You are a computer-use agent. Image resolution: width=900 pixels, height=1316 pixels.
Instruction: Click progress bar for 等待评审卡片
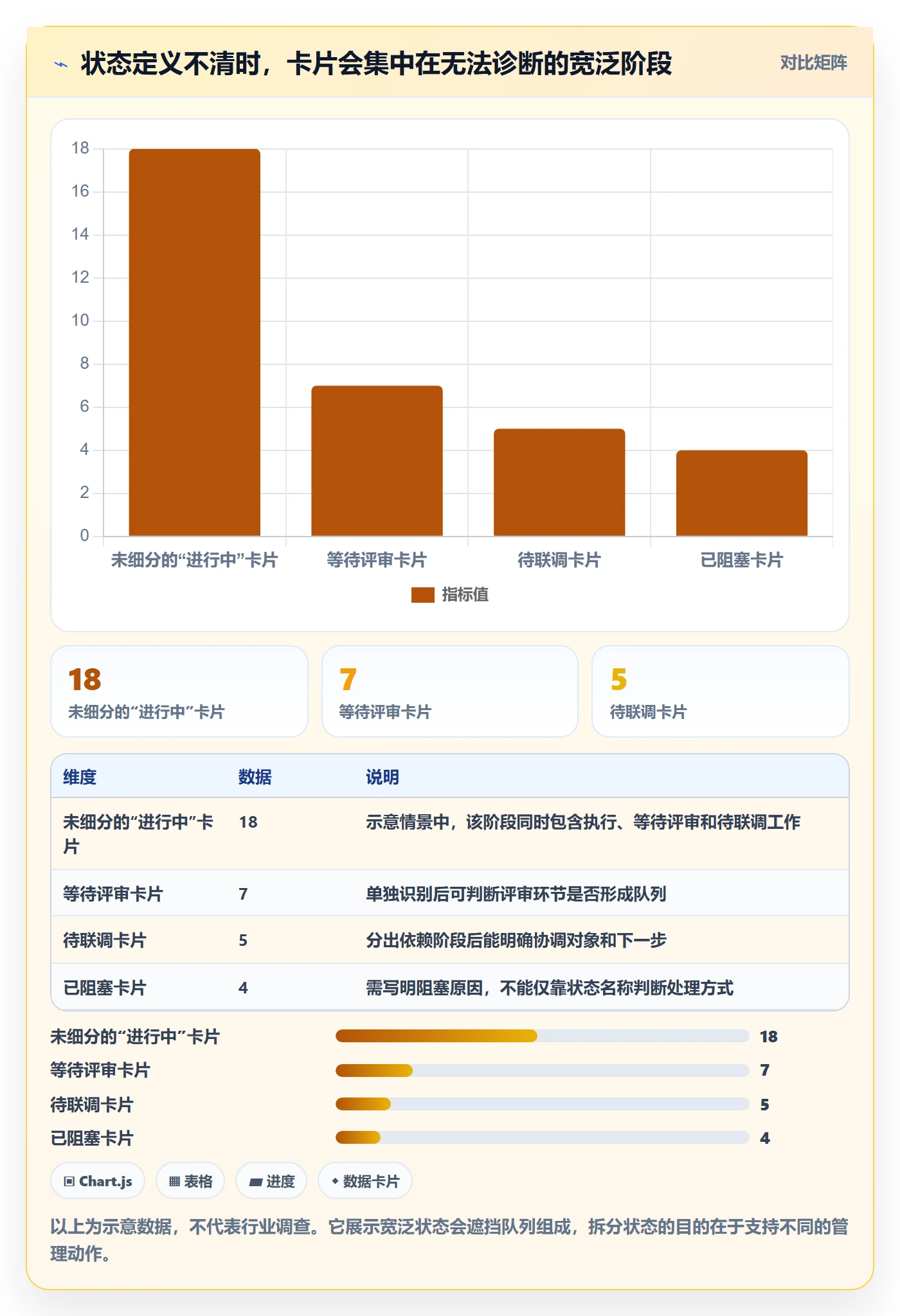click(x=543, y=1071)
